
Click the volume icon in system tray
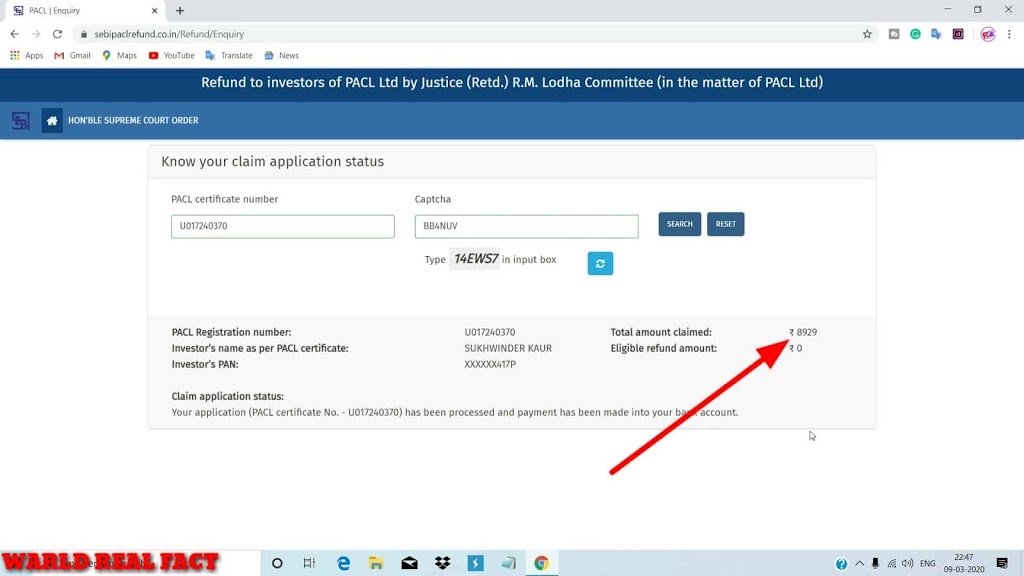pos(908,563)
